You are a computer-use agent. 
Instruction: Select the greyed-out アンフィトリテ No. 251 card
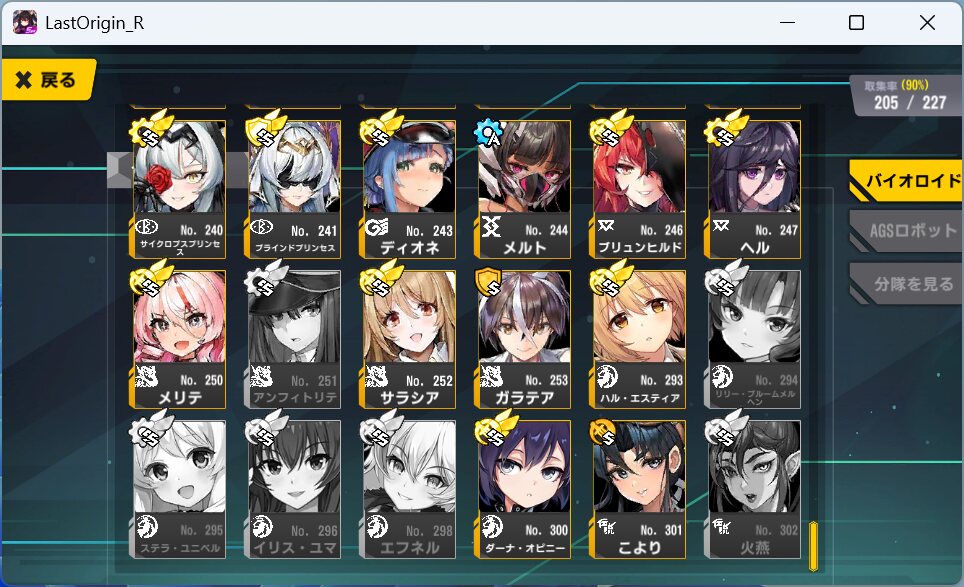click(294, 339)
